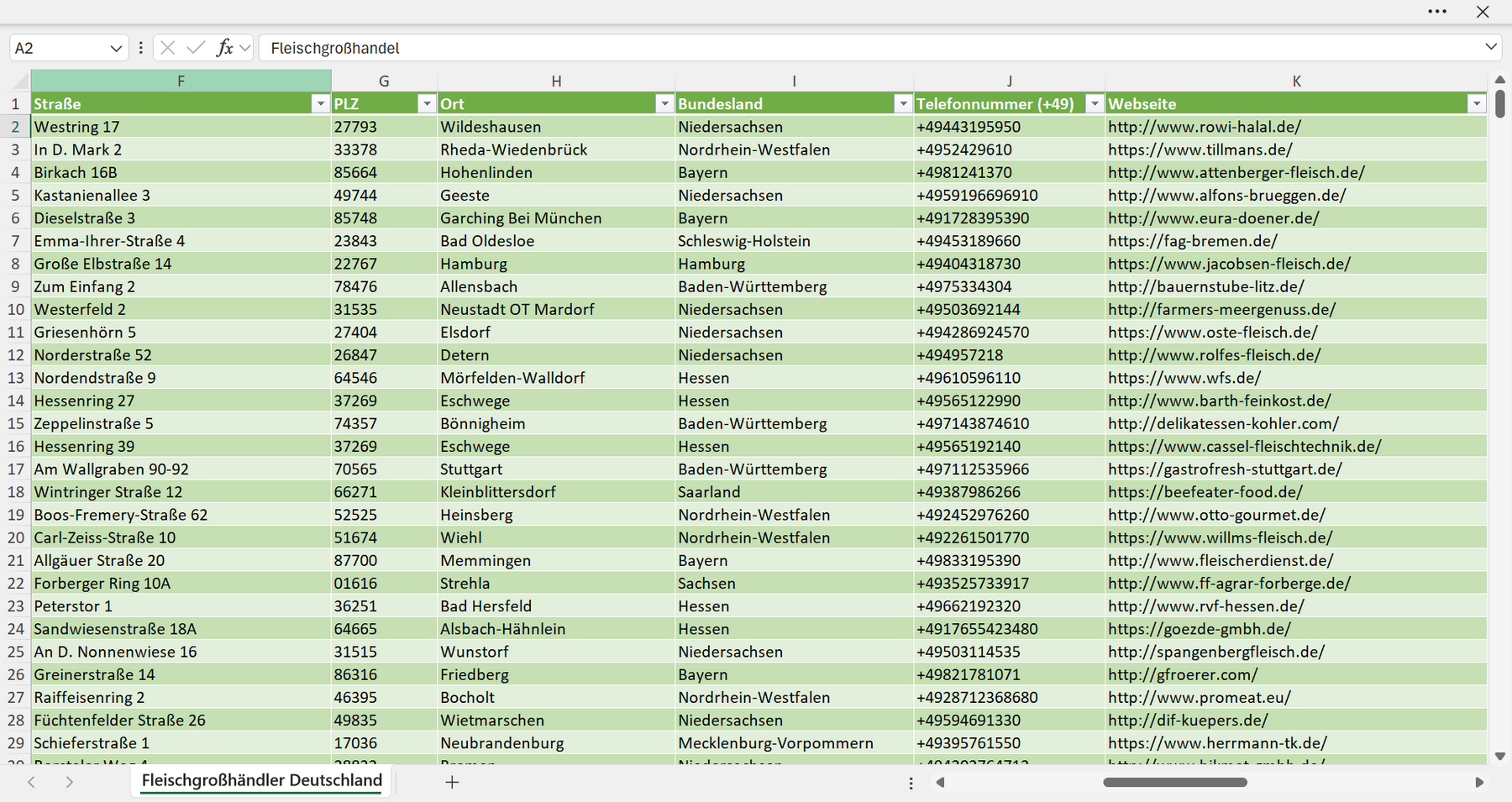Screen dimensions: 1512x802
Task: Select the Straße header cell
Action: pos(181,104)
